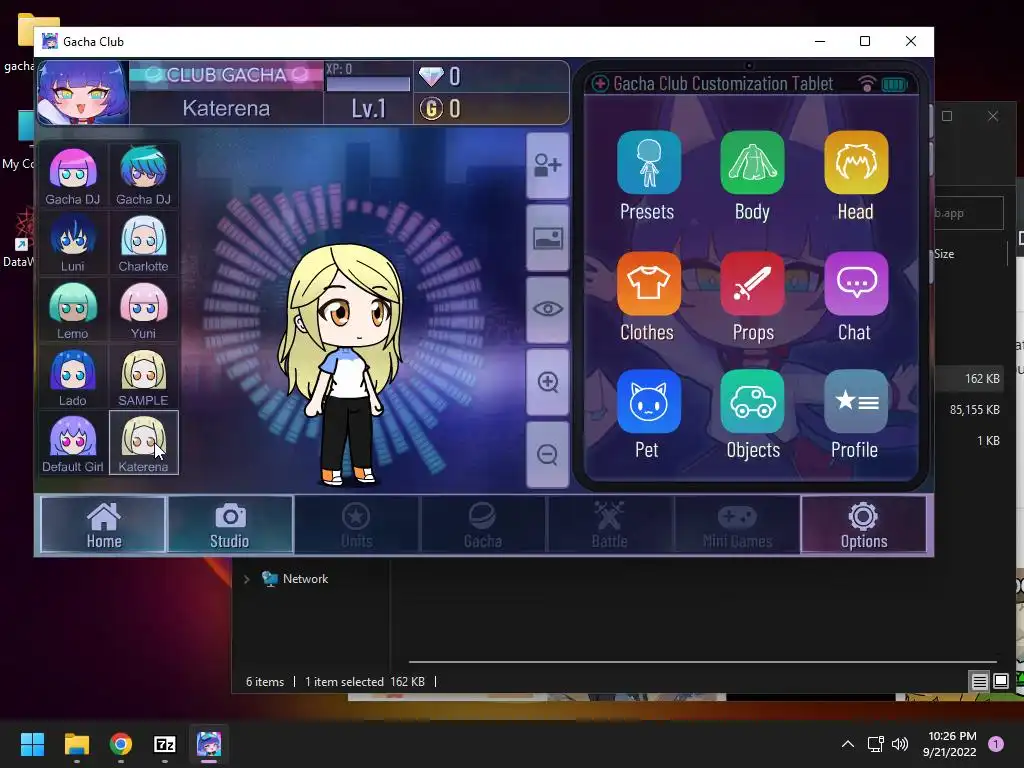
Task: Select the Yuni character slot
Action: (x=144, y=310)
